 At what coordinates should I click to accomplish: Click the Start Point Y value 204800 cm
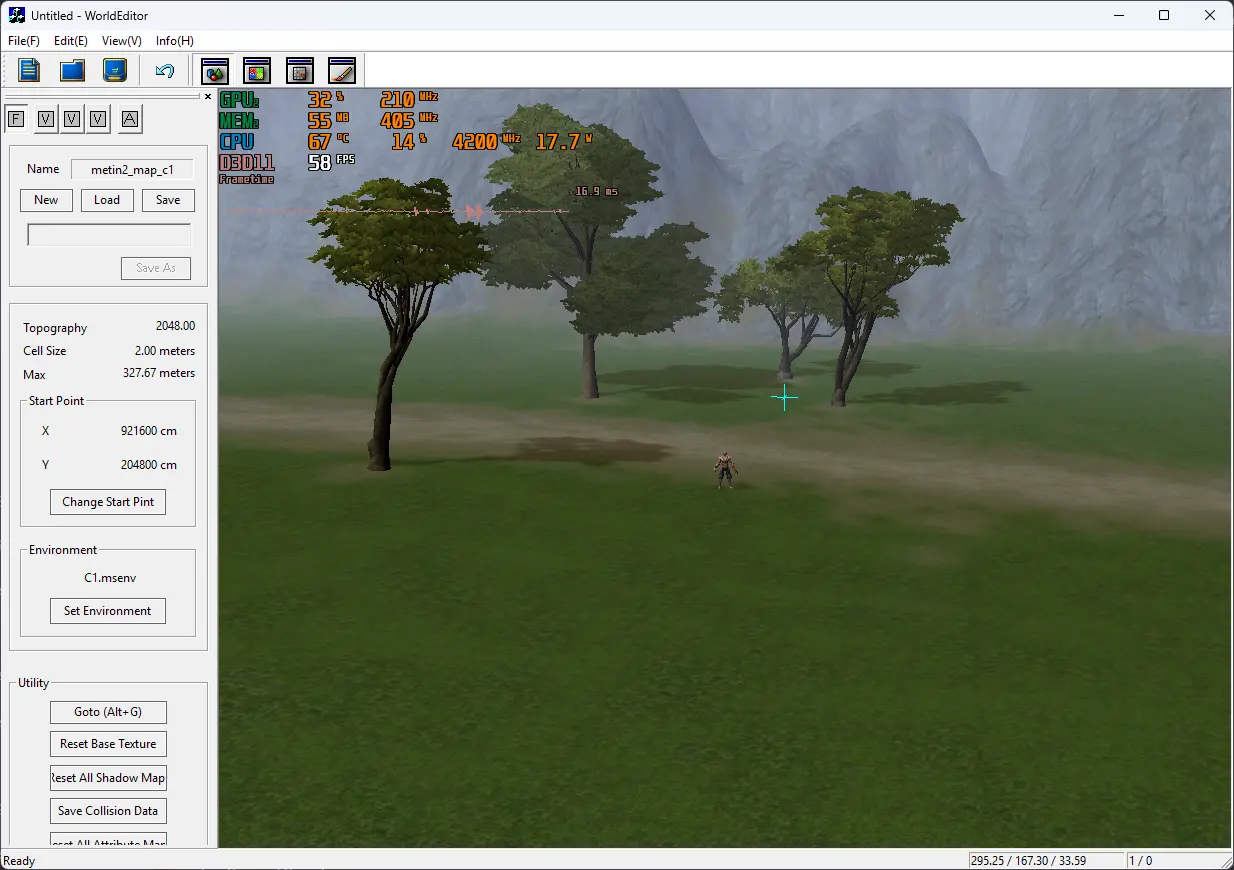coord(149,465)
